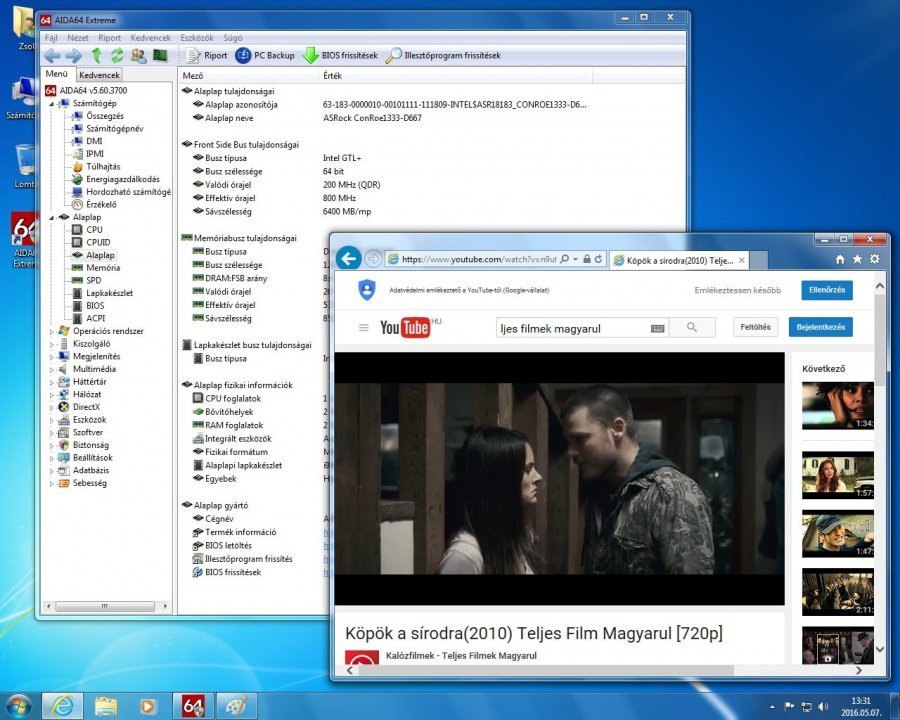This screenshot has height=720, width=900.
Task: Expand the Sebesség tree node
Action: [52, 483]
